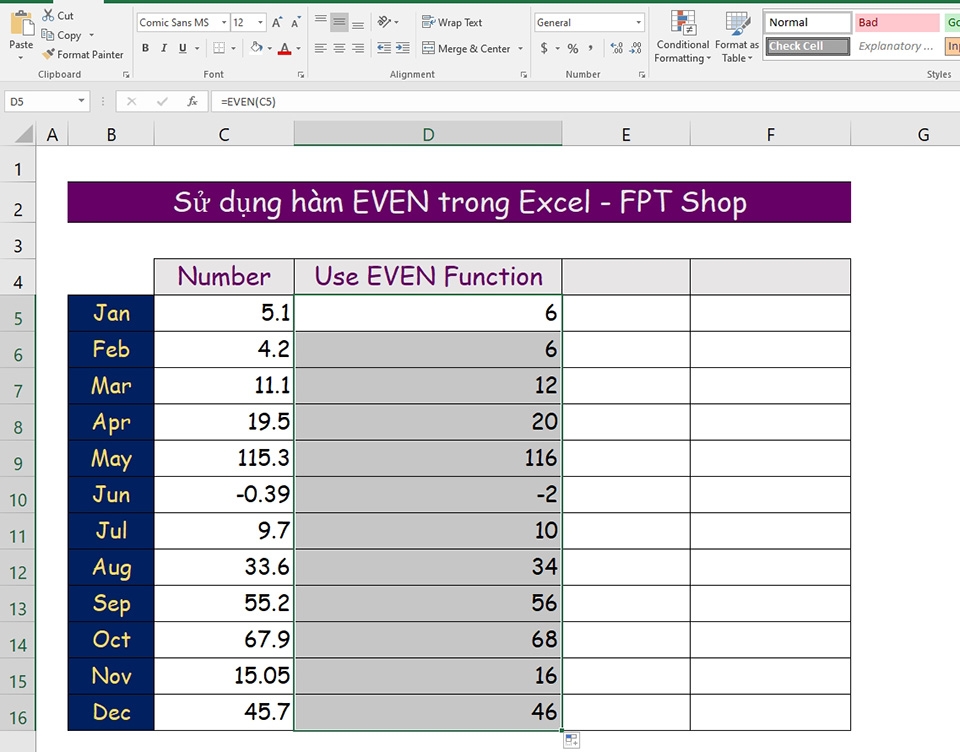
Task: Apply the Normal cell style
Action: 808,23
